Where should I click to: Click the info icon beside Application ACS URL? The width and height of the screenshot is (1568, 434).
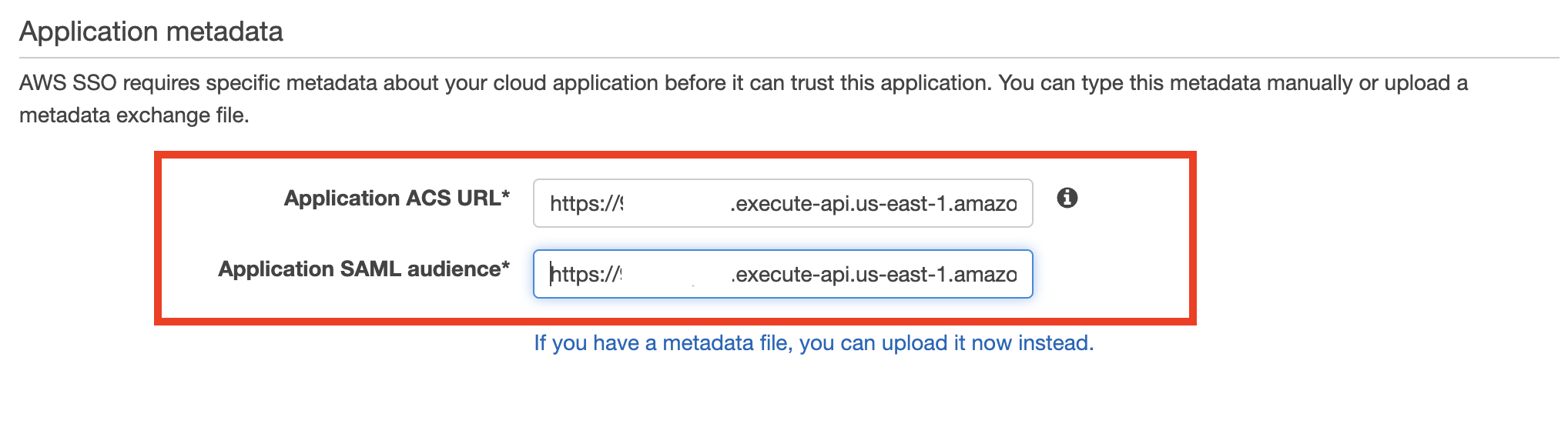[1067, 198]
